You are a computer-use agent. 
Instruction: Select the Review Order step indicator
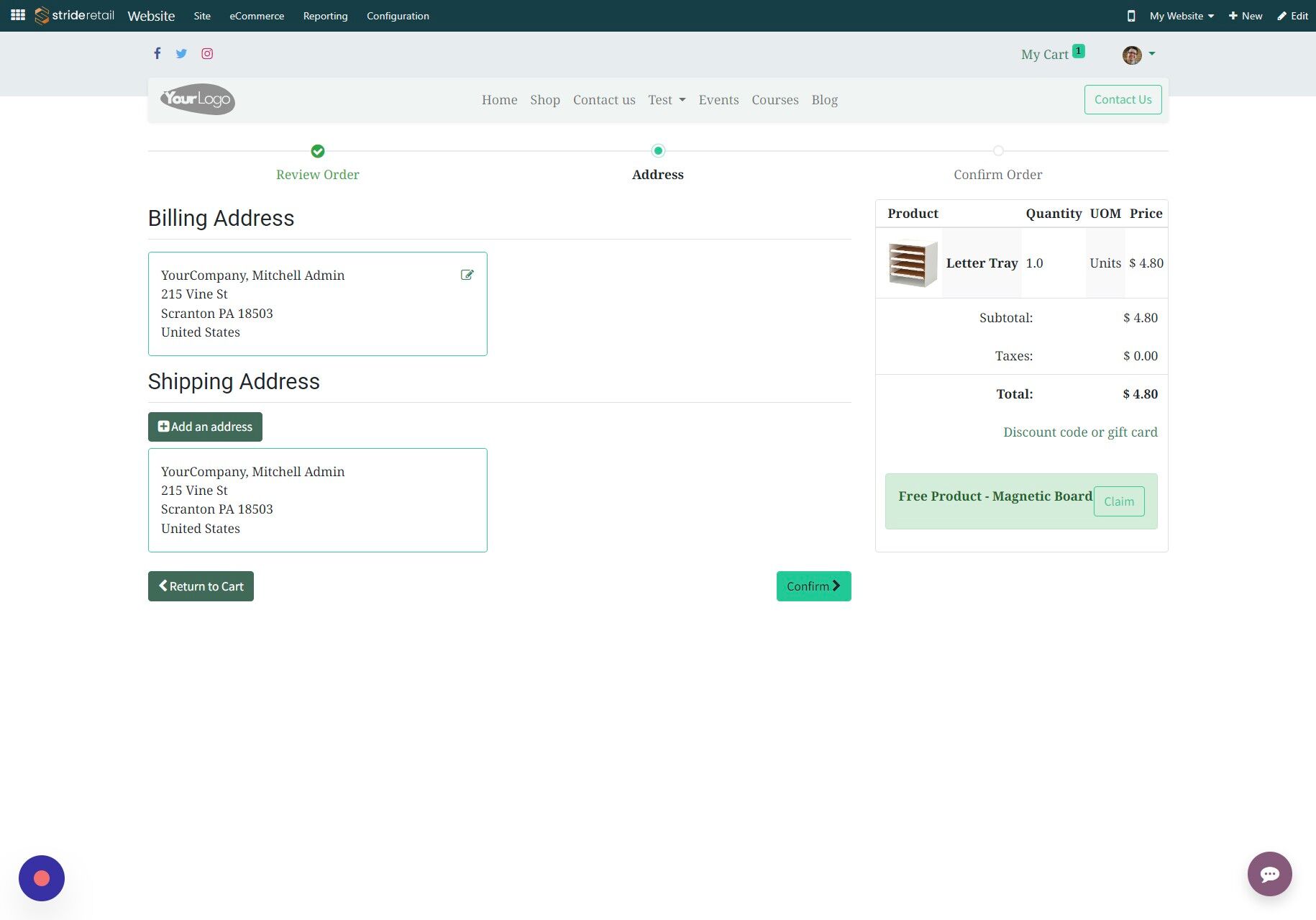[x=317, y=151]
